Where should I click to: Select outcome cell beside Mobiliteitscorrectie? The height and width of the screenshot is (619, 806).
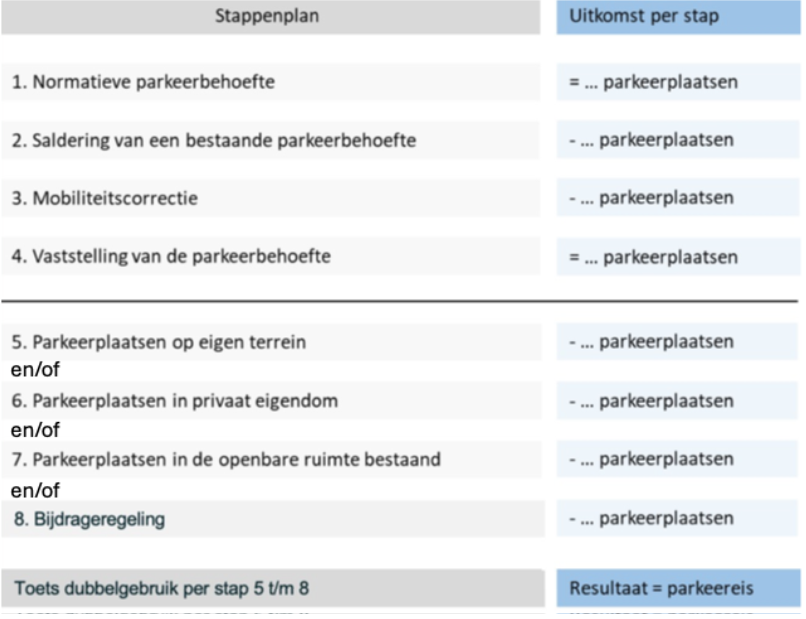(x=679, y=198)
